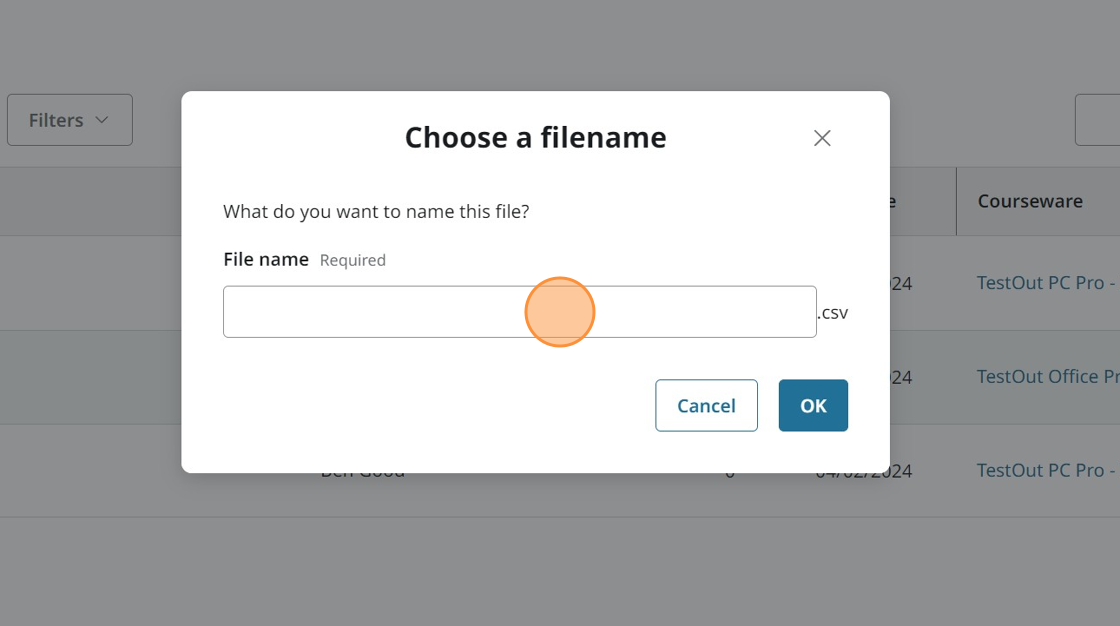Open TestOut PC Pro link in last row
The height and width of the screenshot is (626, 1120).
pyautogui.click(x=1047, y=470)
